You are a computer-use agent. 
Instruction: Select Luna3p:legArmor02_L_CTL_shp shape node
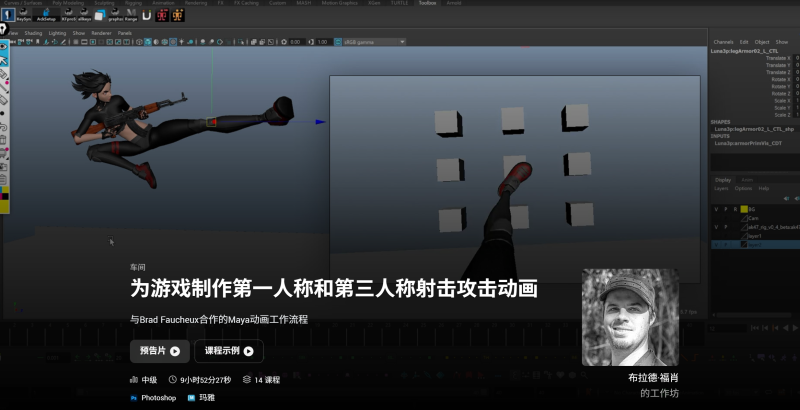pos(754,130)
